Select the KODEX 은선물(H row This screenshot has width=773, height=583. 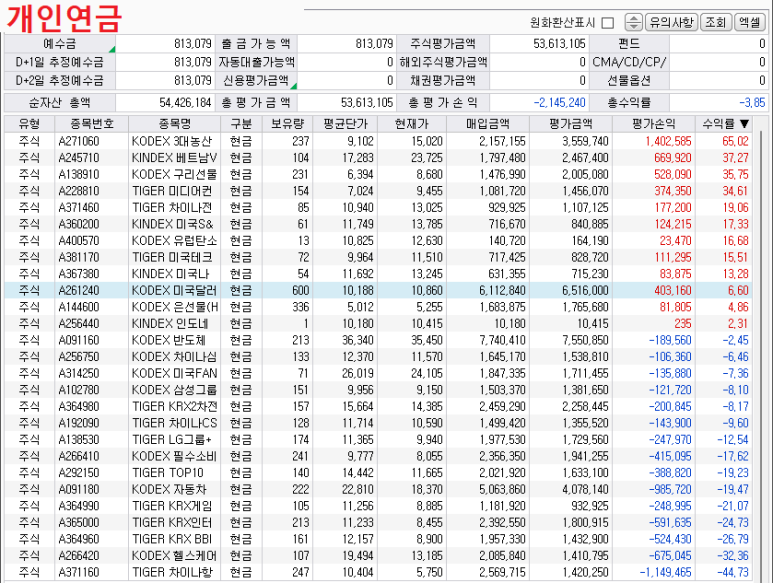point(378,307)
